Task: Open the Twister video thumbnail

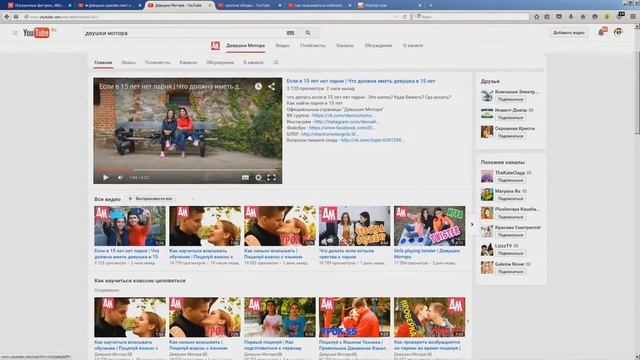Action: (x=429, y=226)
